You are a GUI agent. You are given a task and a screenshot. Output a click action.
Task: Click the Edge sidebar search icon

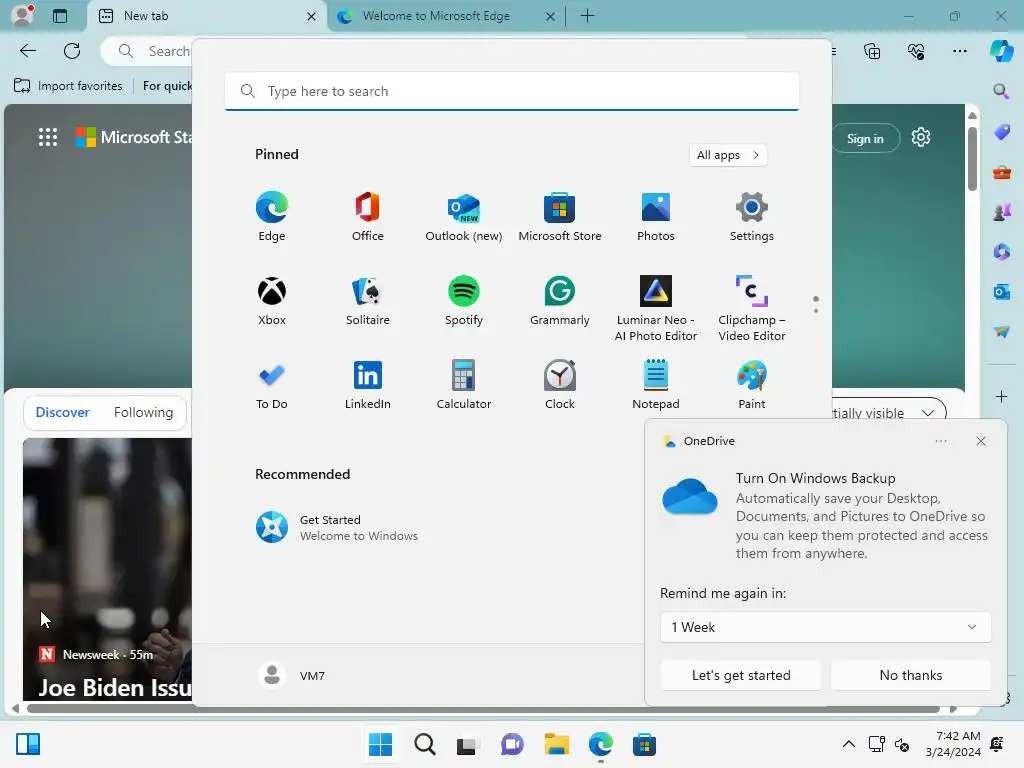pos(1001,91)
